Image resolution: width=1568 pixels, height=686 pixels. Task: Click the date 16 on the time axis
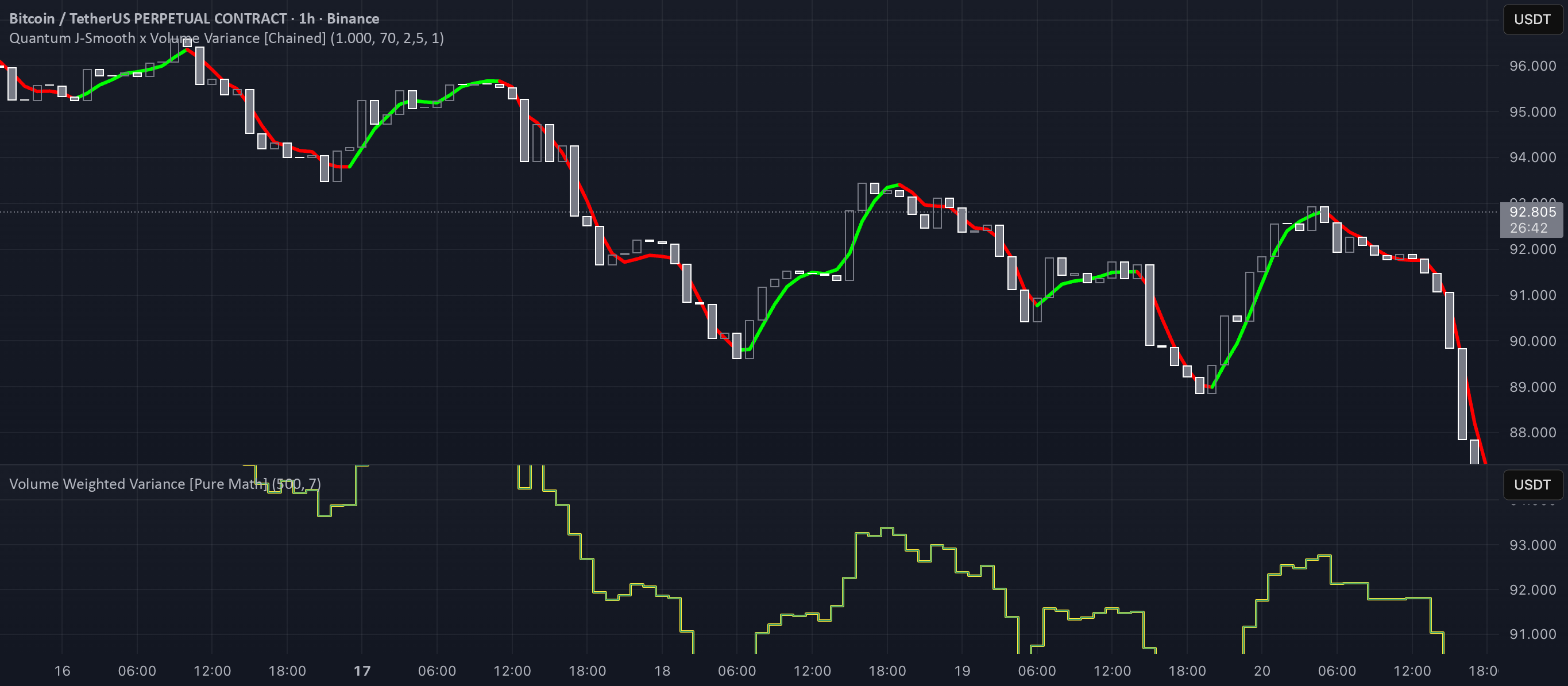[x=62, y=671]
